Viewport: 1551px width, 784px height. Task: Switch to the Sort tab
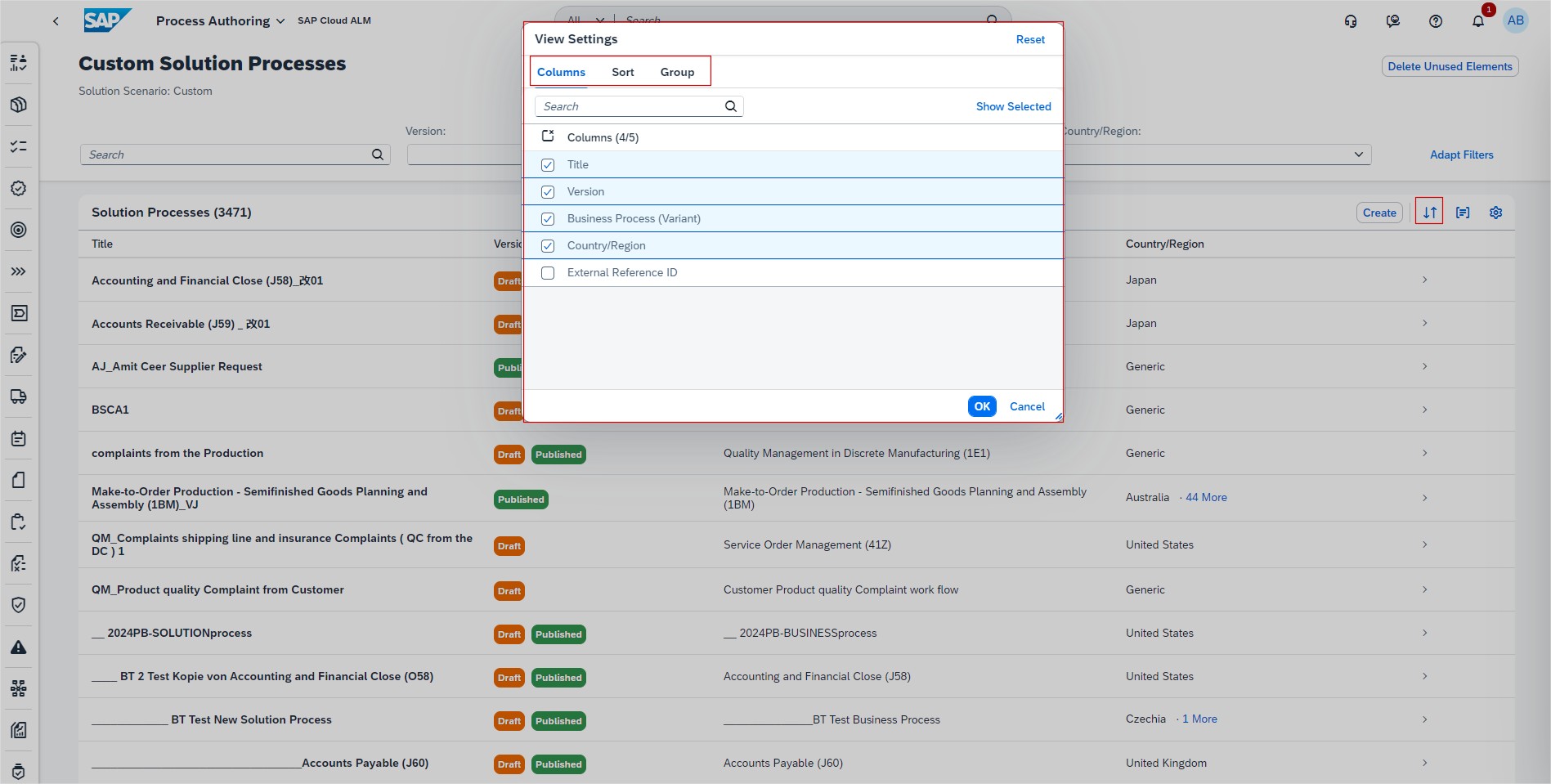coord(622,72)
